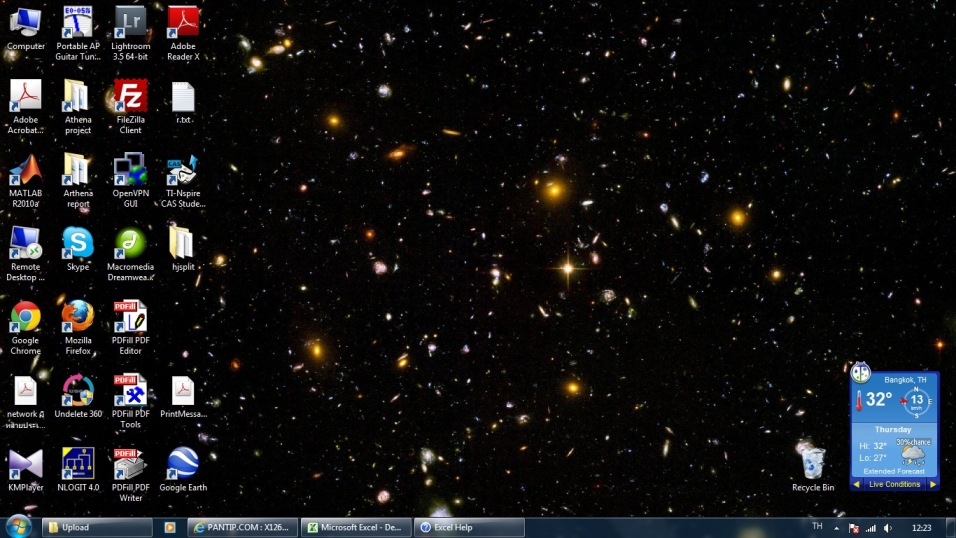Launch Undelete 360 shortcut

pos(78,396)
